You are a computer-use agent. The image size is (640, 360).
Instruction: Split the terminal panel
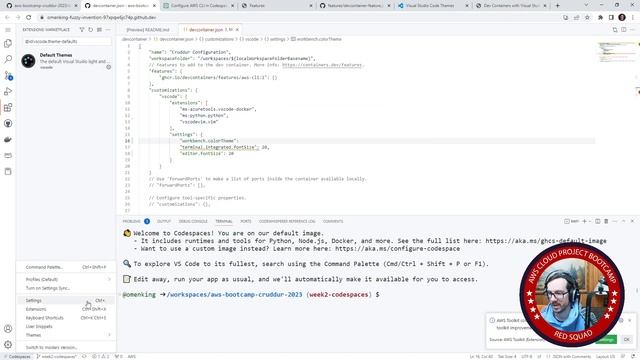[x=598, y=221]
